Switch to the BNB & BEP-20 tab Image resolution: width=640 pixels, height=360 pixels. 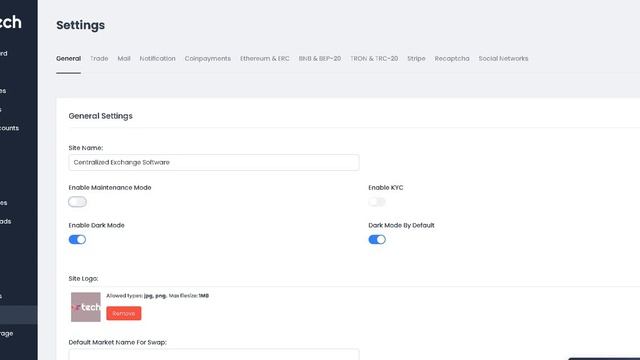pyautogui.click(x=320, y=59)
